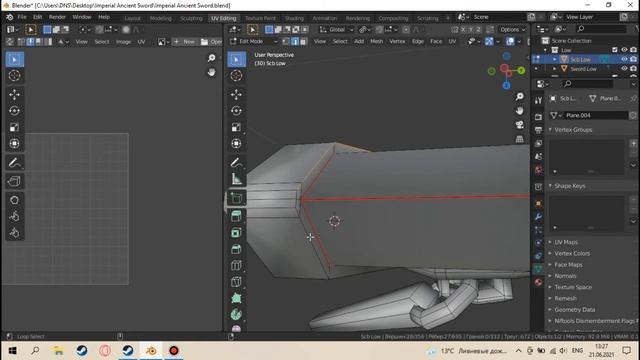Enable face select mode in 3D viewport
Viewport: 640px width, 360px height.
(303, 42)
